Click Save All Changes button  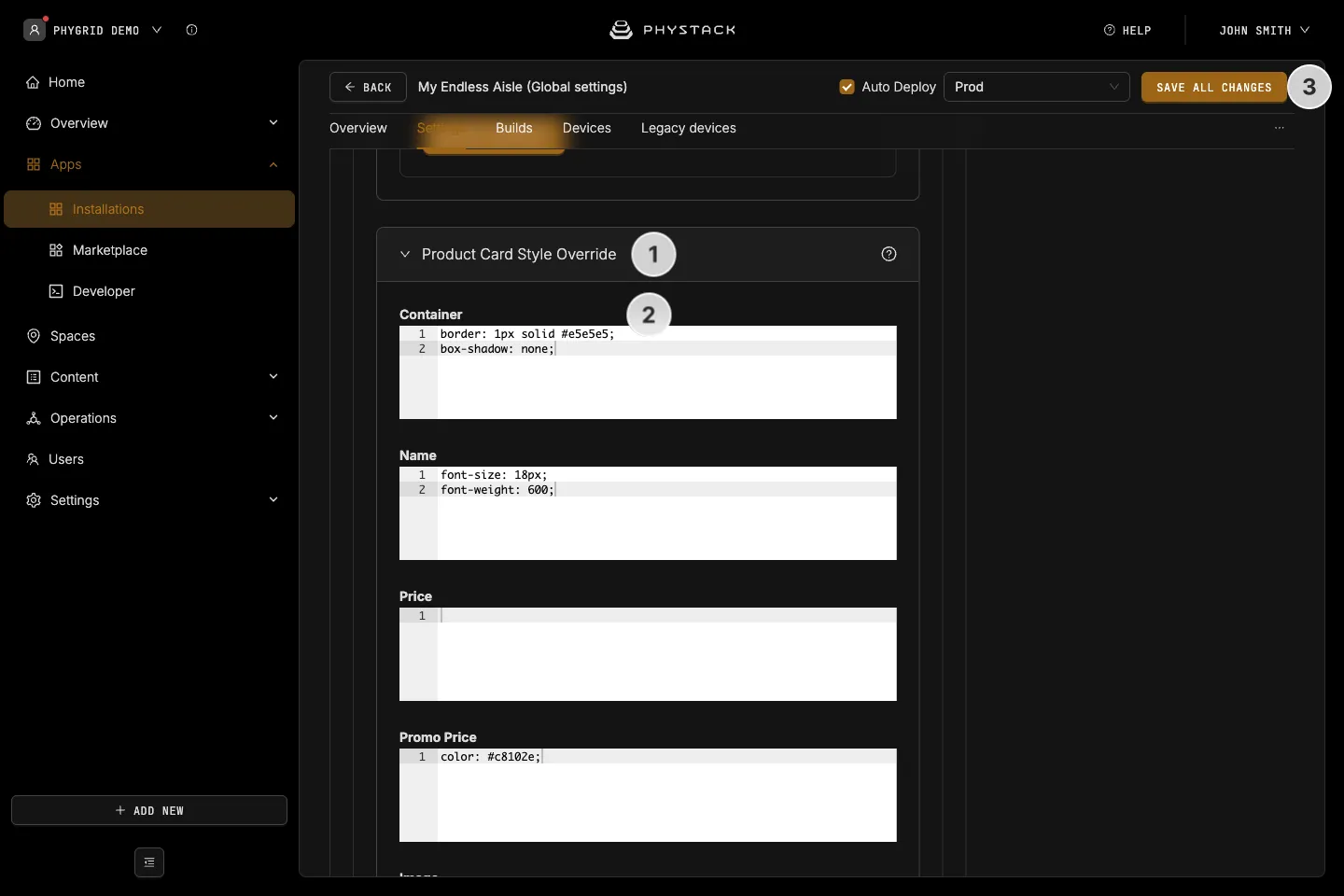coord(1214,87)
